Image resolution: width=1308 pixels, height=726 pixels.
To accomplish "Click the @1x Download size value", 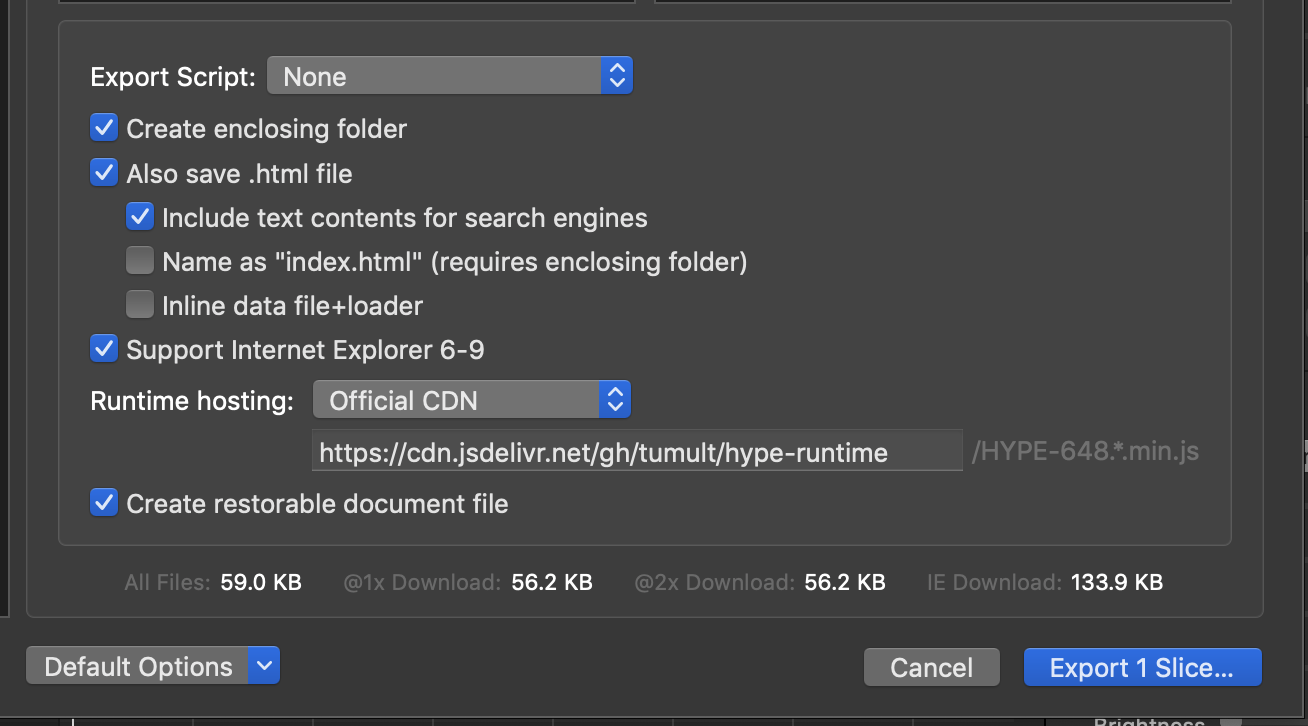I will pyautogui.click(x=551, y=582).
